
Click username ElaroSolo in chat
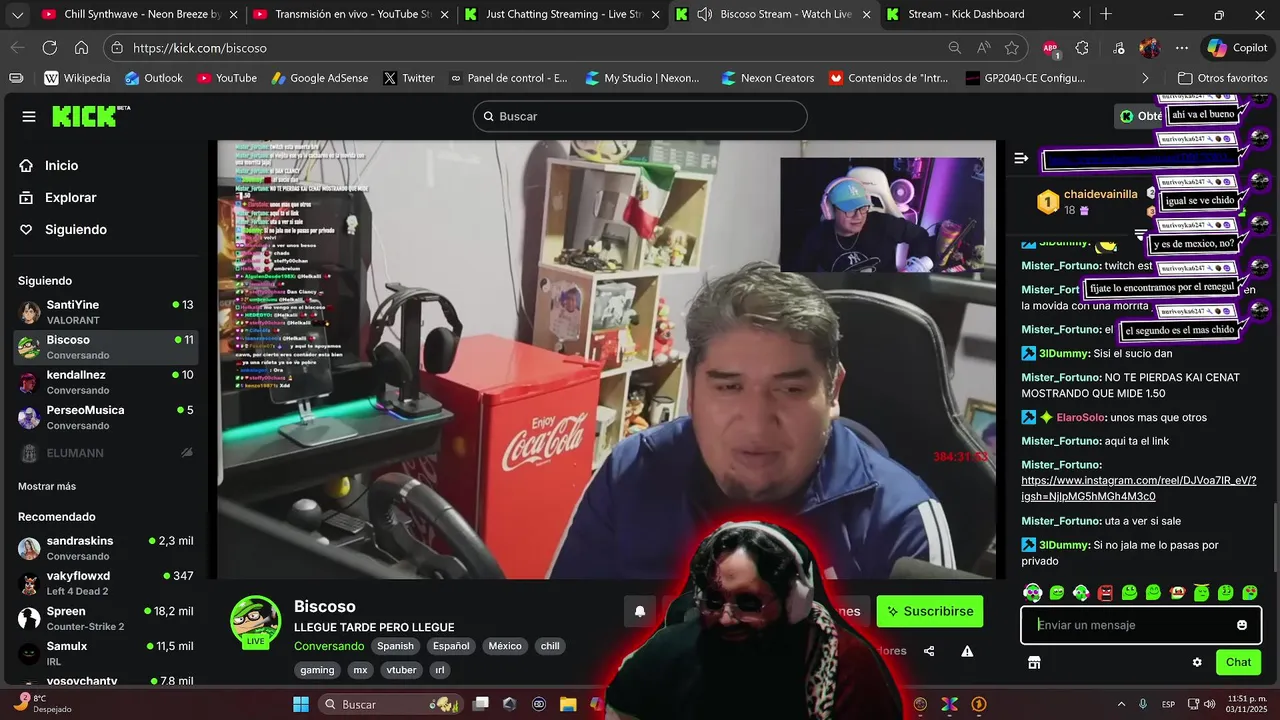tap(1080, 417)
